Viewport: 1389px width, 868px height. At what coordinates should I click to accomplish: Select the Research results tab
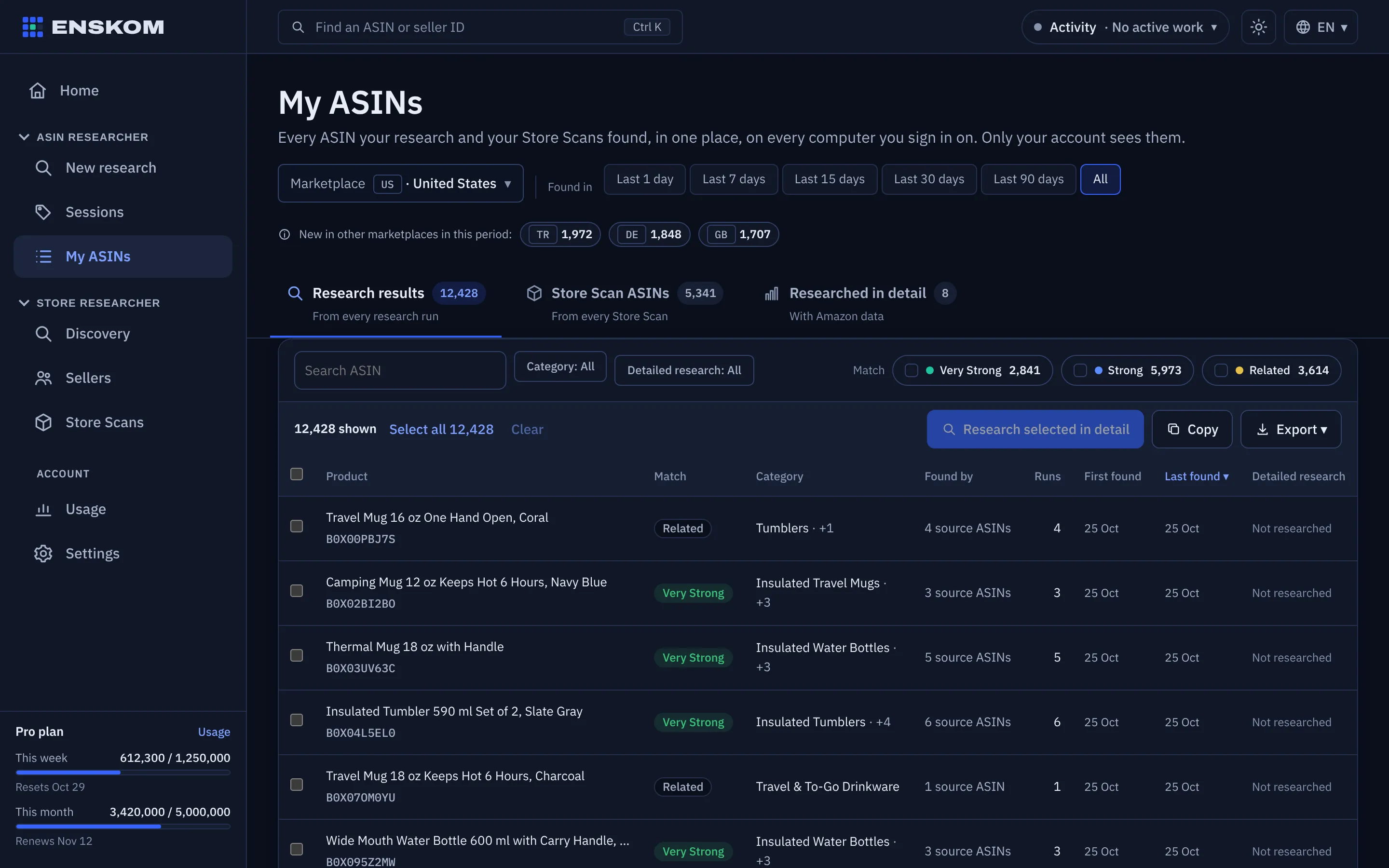tap(386, 304)
